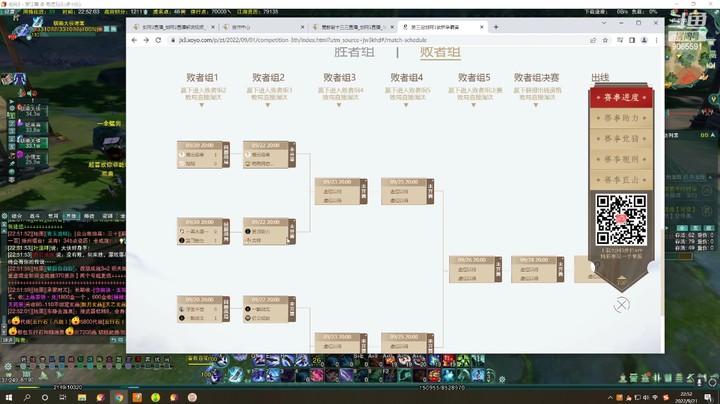The height and width of the screenshot is (404, 720).
Task: Select the 败者组 losers bracket tab
Action: click(440, 52)
